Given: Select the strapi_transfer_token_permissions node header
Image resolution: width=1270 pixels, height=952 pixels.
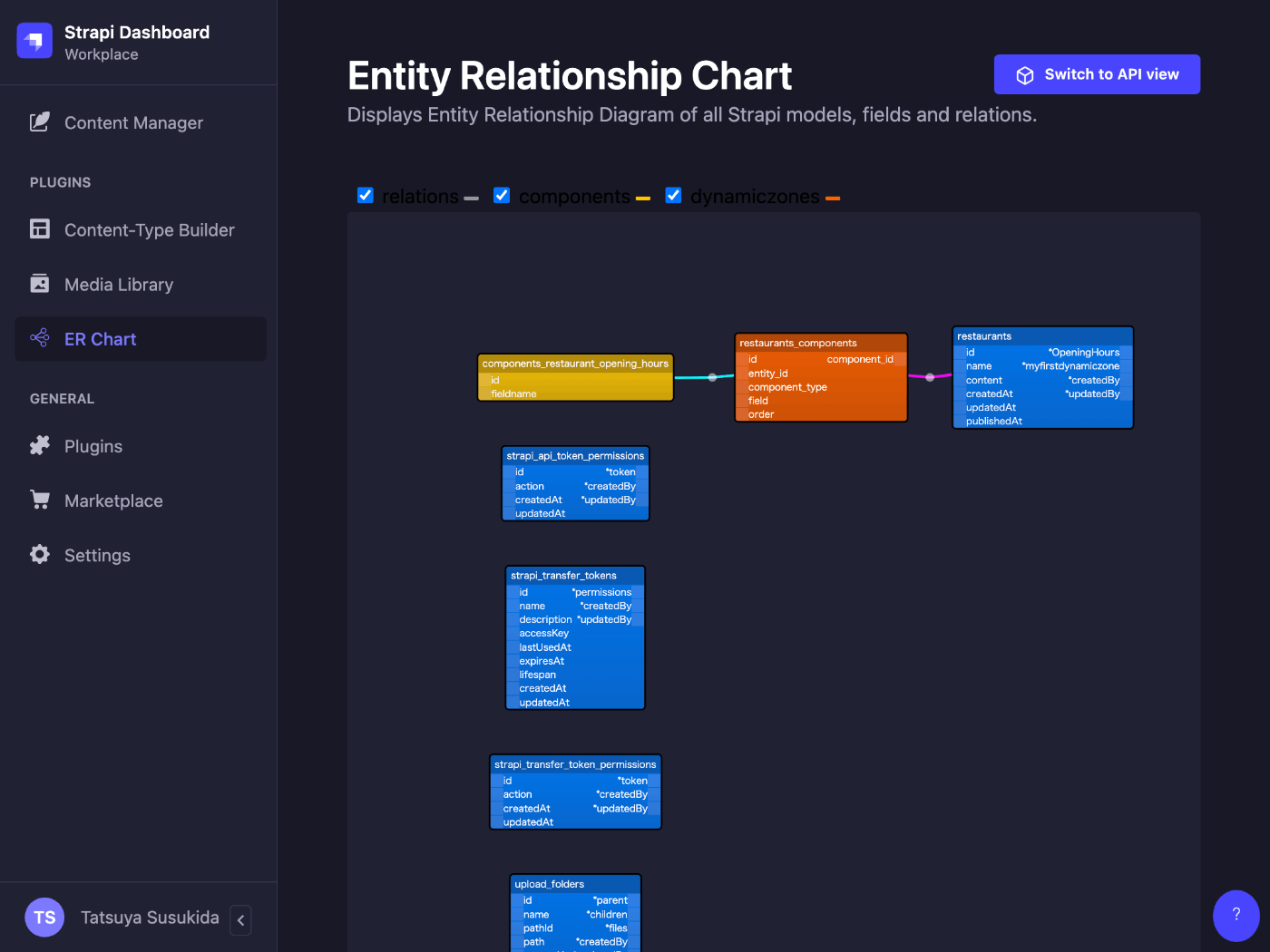Looking at the screenshot, I should (x=575, y=764).
